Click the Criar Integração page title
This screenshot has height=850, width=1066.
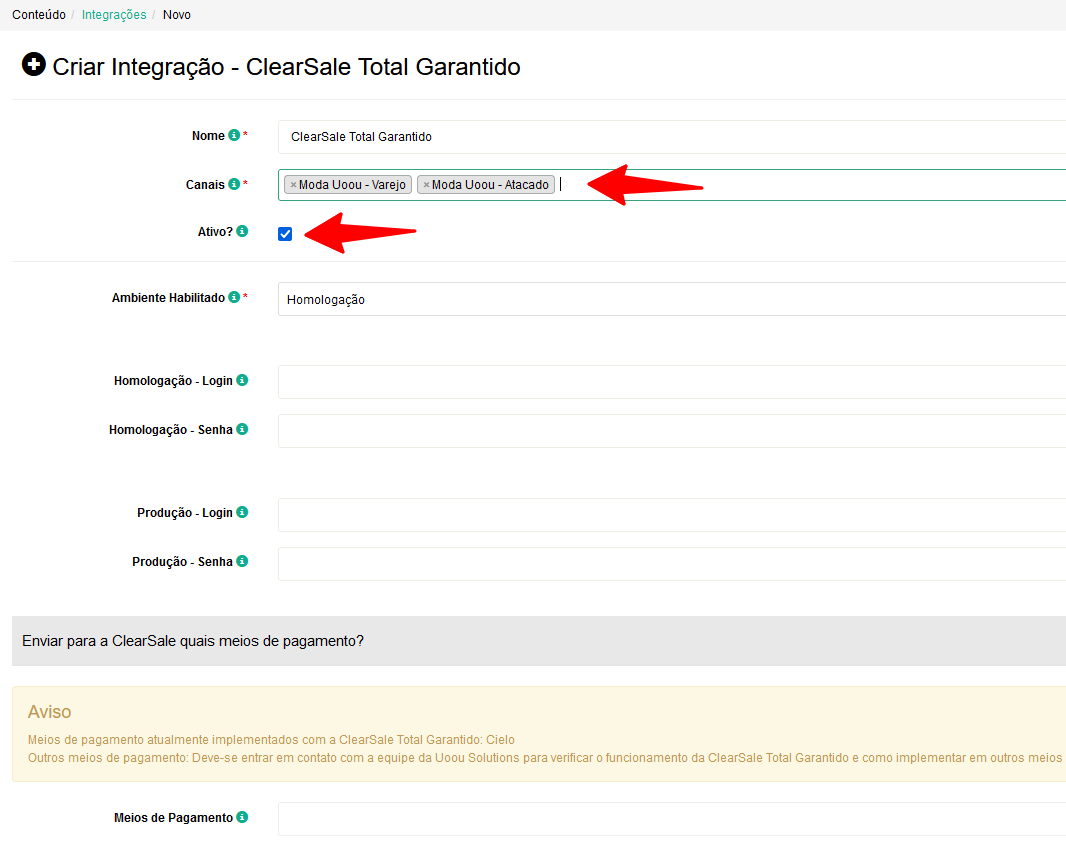tap(286, 67)
